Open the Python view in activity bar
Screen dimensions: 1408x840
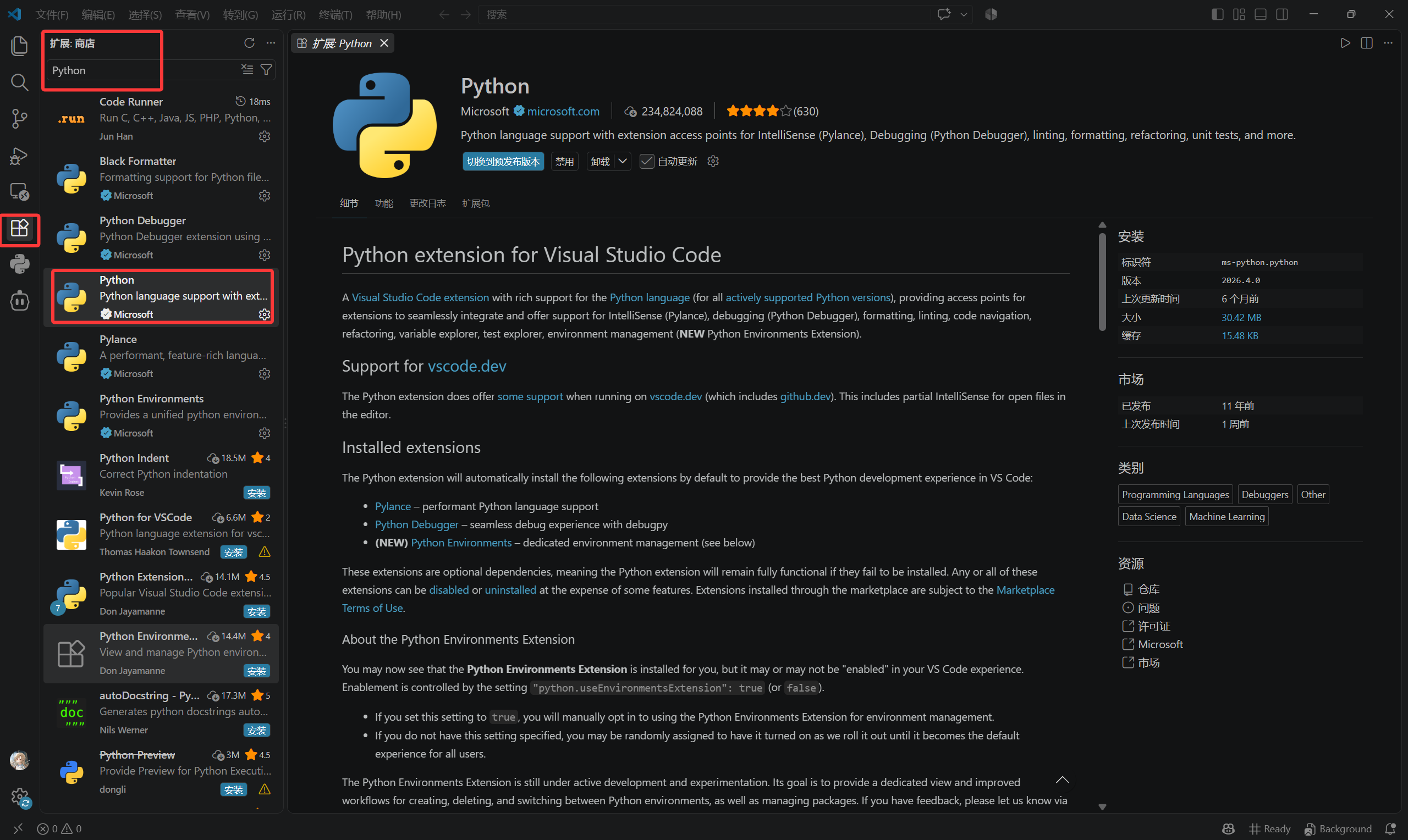pyautogui.click(x=19, y=264)
